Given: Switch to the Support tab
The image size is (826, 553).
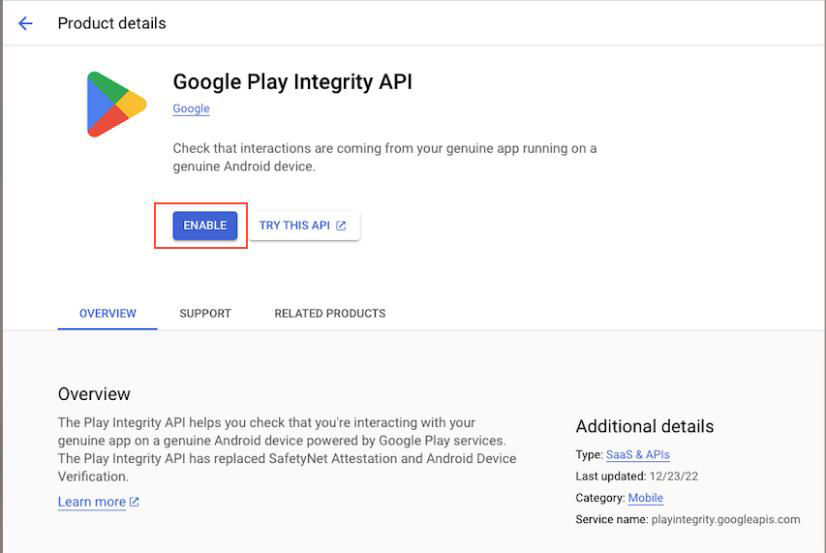Looking at the screenshot, I should click(x=205, y=313).
